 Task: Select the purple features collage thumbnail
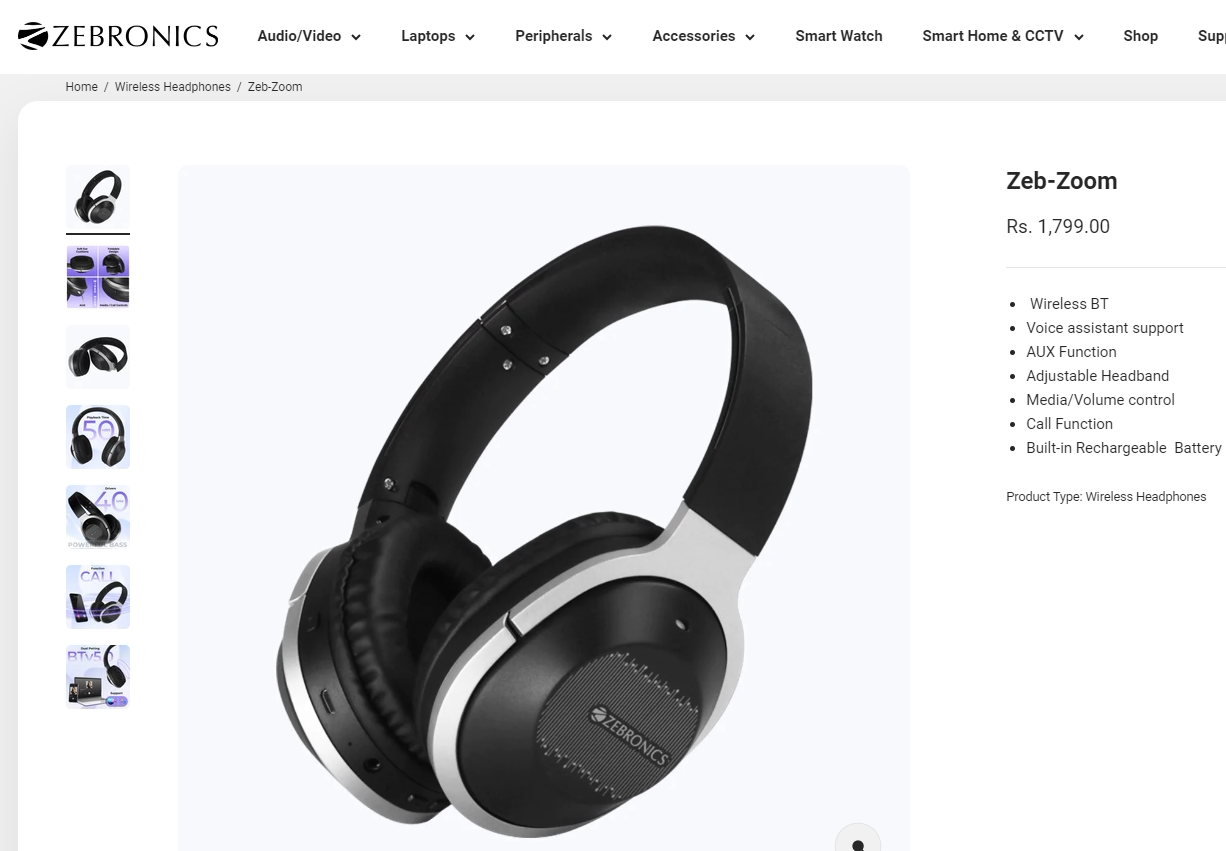pyautogui.click(x=98, y=277)
